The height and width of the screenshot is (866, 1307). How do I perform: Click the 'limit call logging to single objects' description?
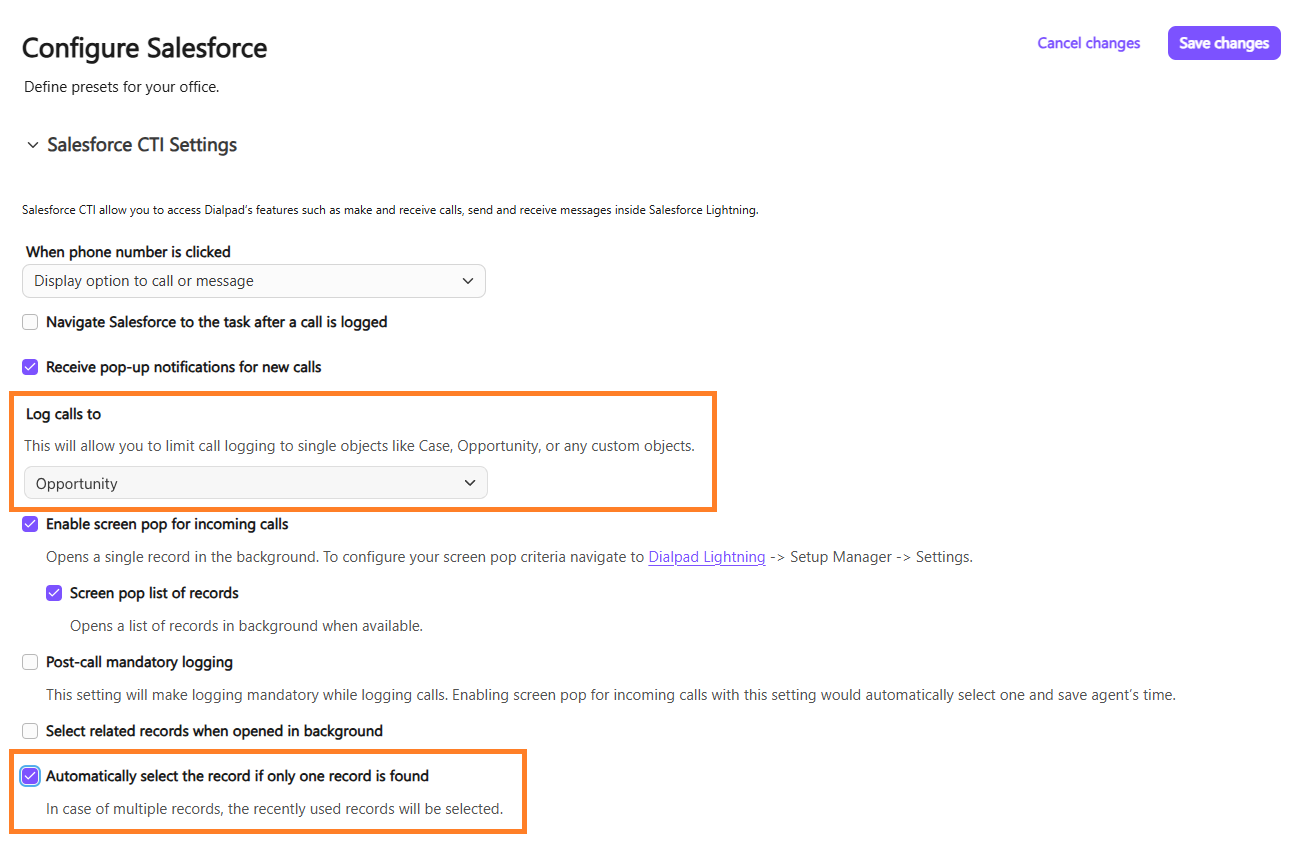pos(359,446)
